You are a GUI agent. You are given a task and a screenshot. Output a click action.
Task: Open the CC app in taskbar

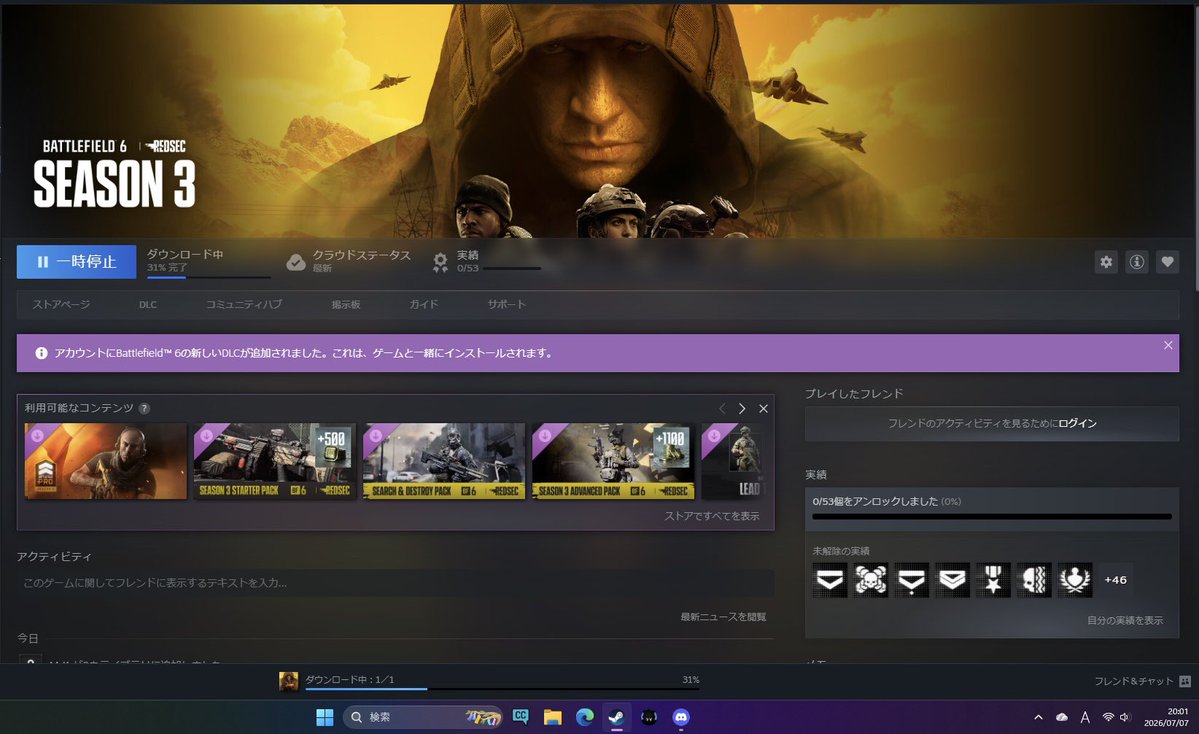pos(521,717)
